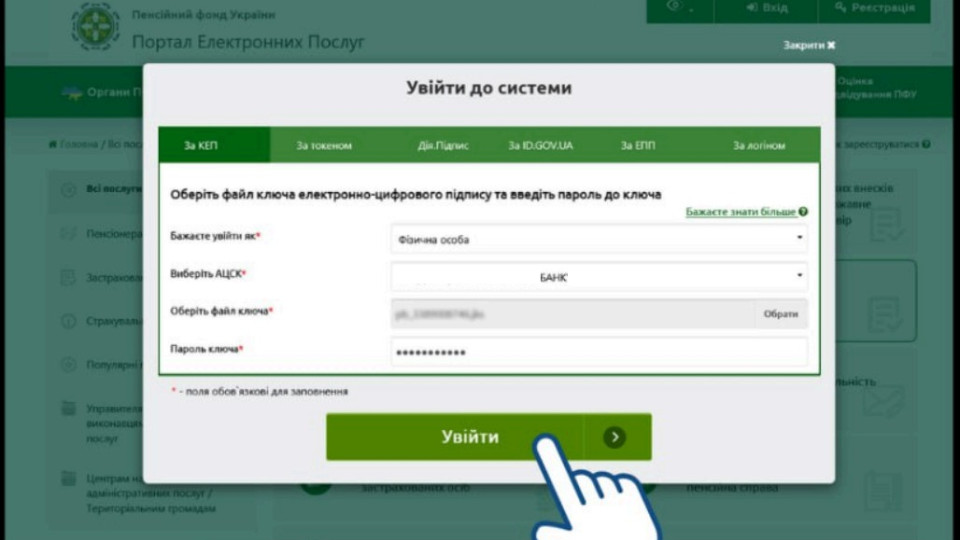960x540 pixels.
Task: Click the Пенсіонера sidebar row icon
Action: click(x=68, y=234)
